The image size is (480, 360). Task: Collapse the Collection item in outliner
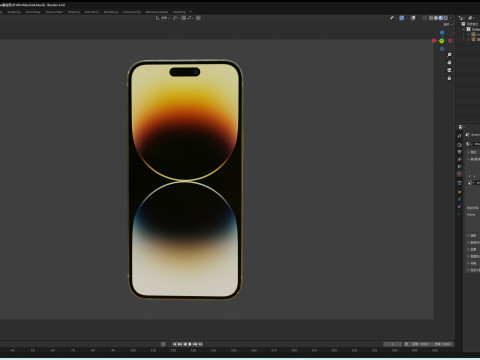pos(463,29)
